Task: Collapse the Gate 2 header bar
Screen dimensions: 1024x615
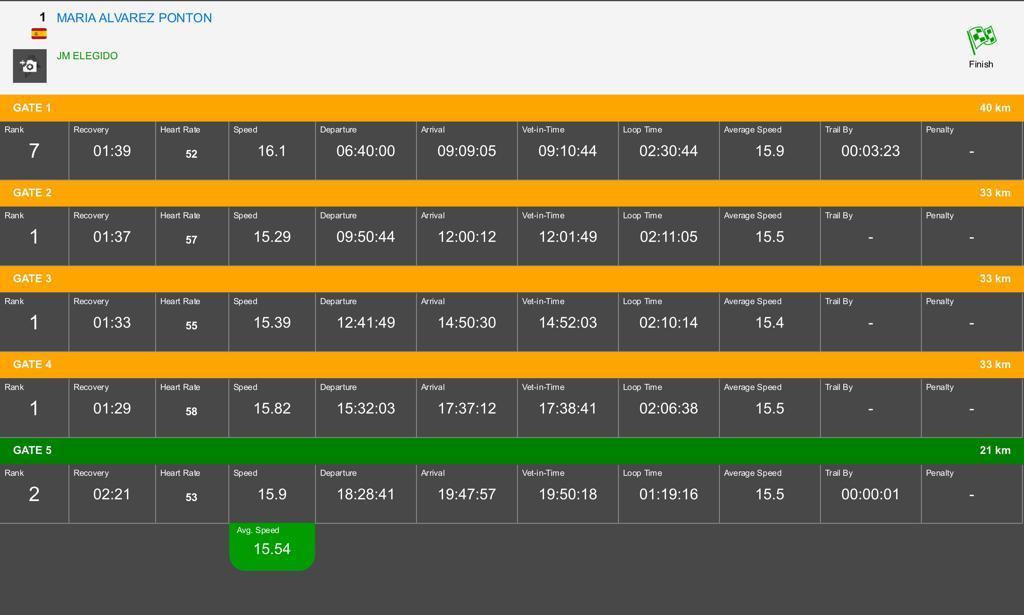Action: point(512,193)
